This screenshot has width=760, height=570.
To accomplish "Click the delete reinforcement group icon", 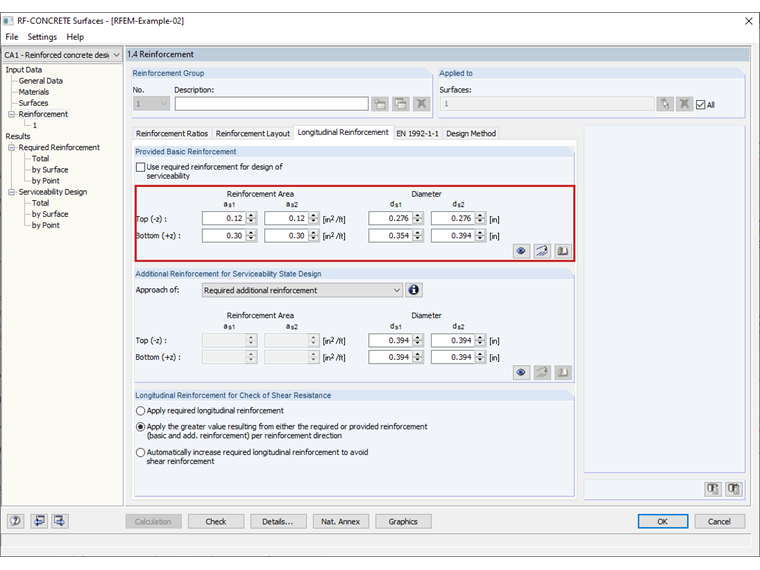I will pos(422,104).
